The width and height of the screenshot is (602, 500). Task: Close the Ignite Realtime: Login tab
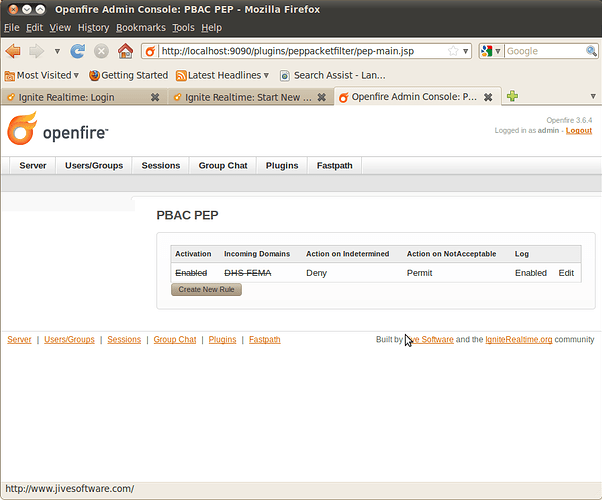pos(155,98)
